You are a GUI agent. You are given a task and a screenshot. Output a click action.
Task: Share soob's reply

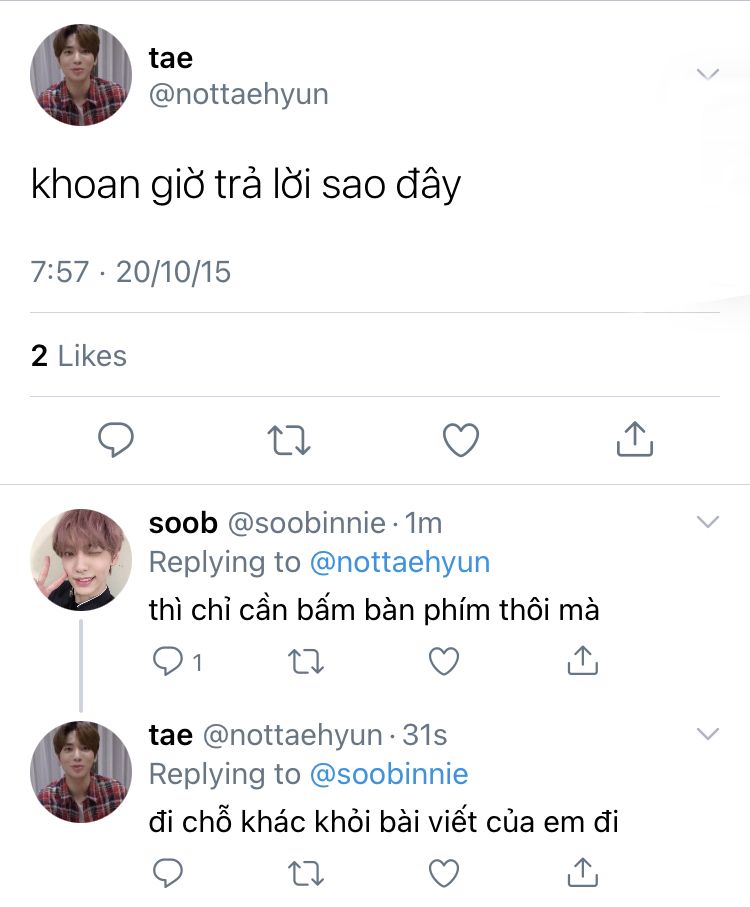click(x=582, y=660)
